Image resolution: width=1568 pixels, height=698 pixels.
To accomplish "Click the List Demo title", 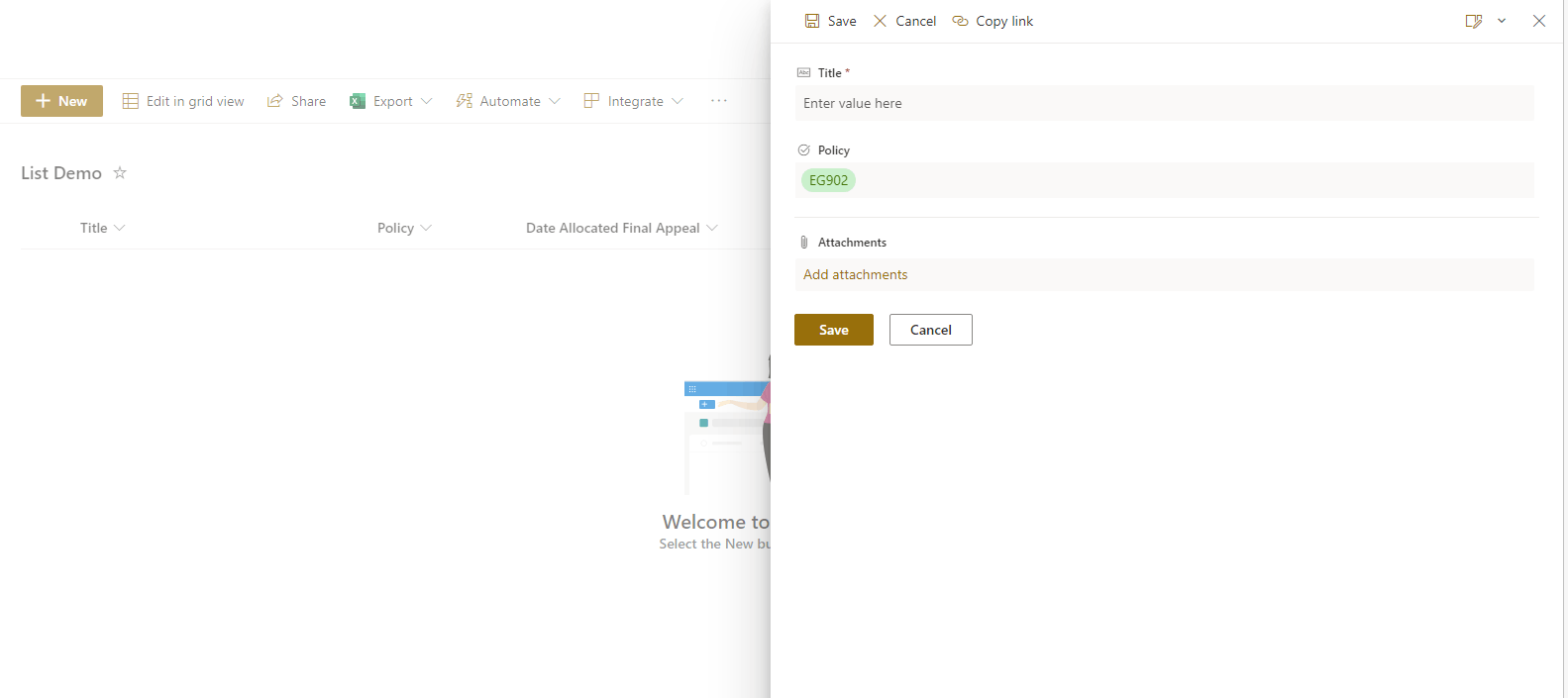I will [61, 173].
